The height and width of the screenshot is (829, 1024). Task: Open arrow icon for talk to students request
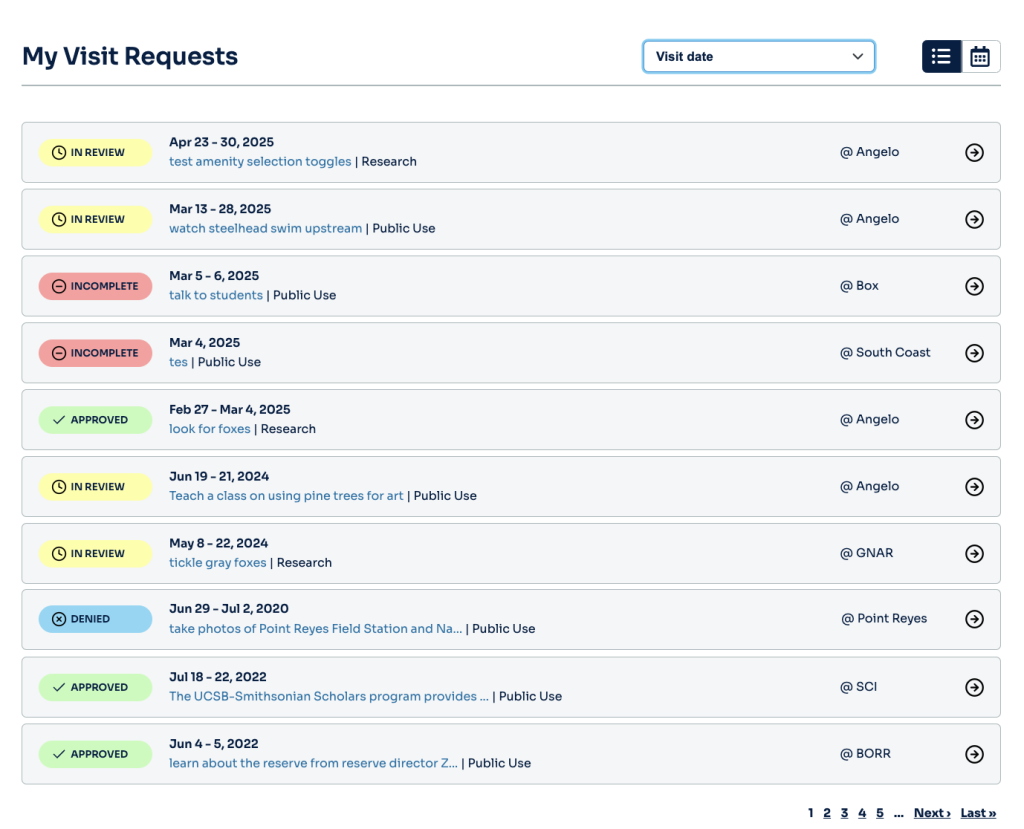[974, 286]
